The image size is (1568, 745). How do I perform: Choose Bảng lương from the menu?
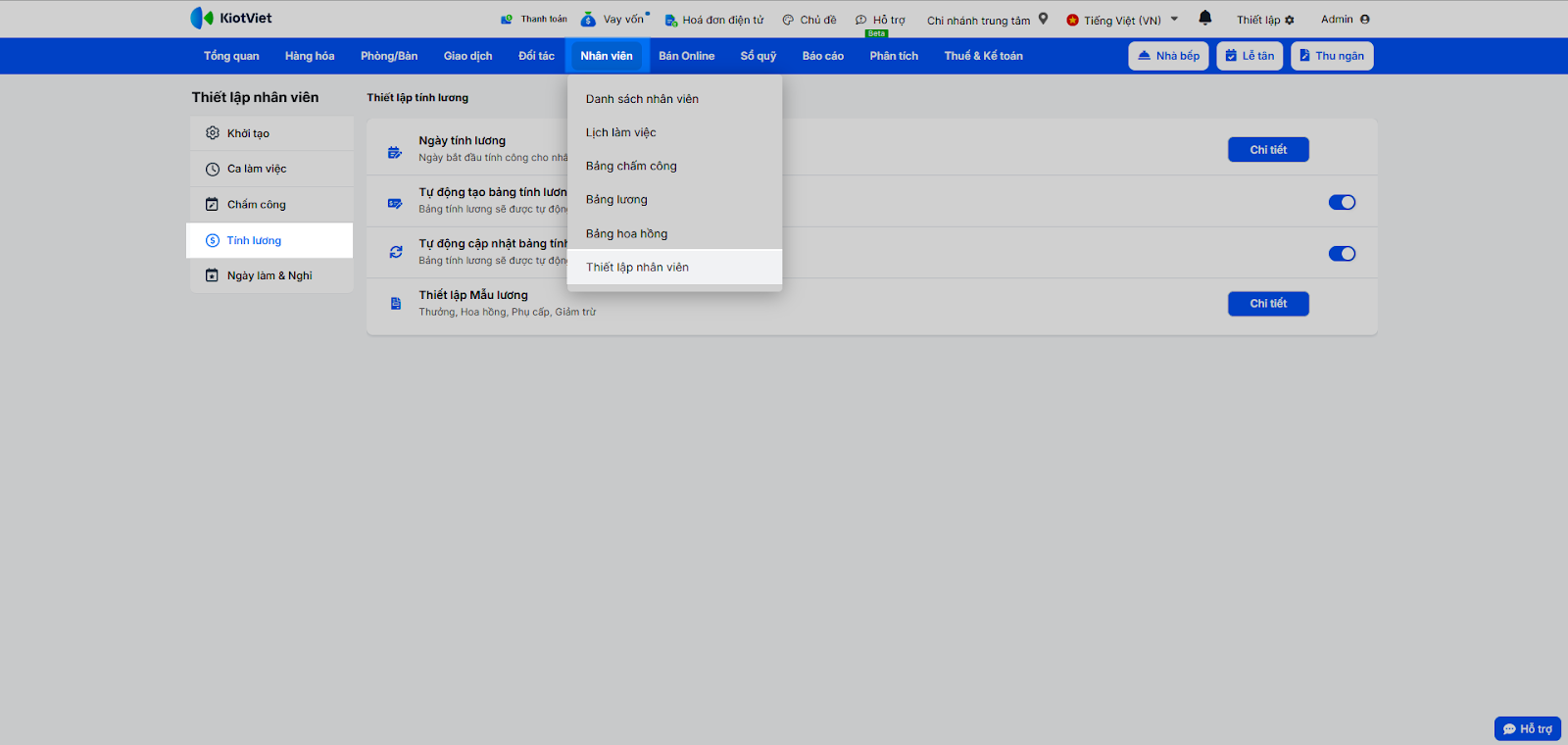click(674, 199)
